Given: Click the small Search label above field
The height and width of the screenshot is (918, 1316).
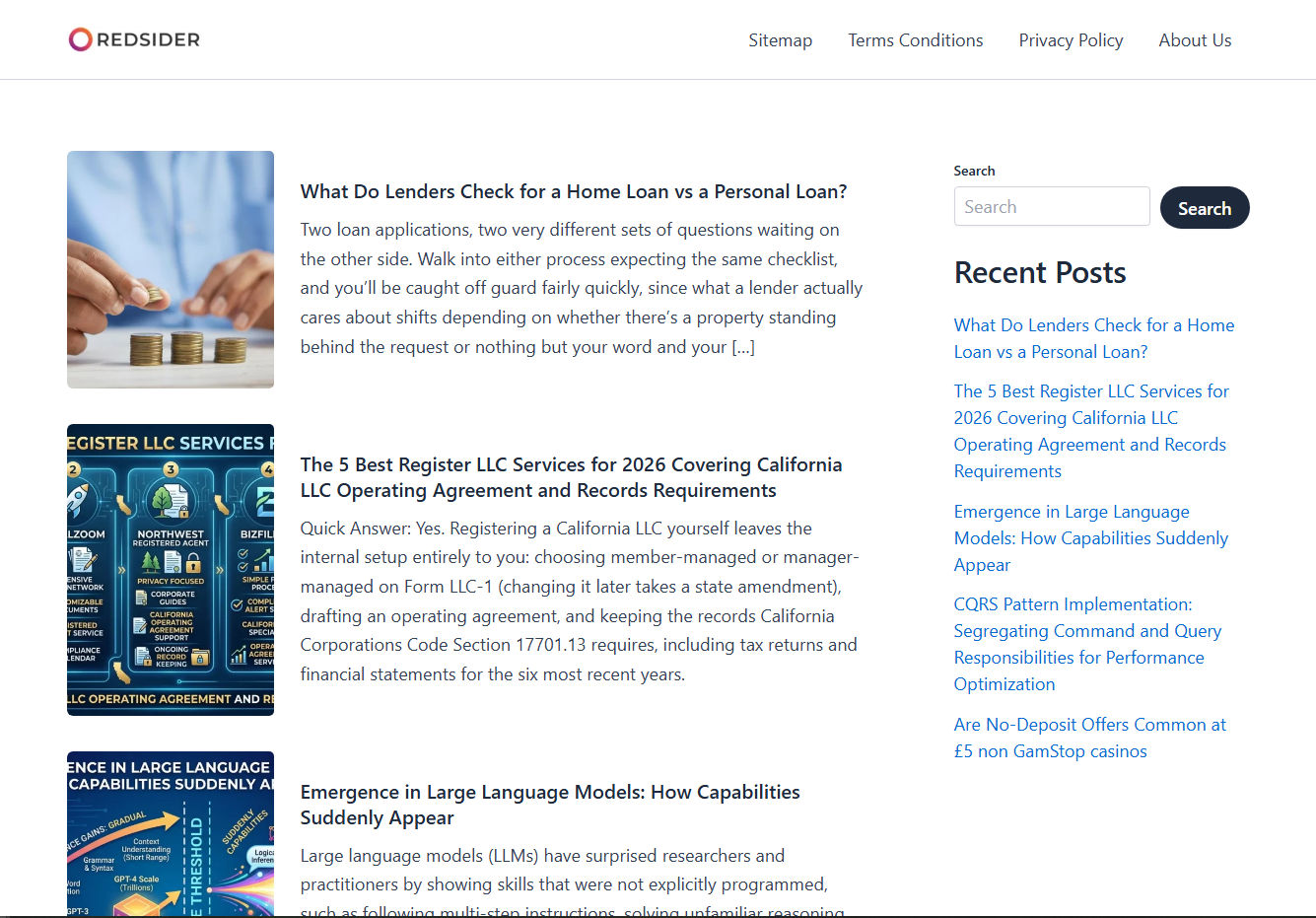Looking at the screenshot, I should tap(974, 171).
